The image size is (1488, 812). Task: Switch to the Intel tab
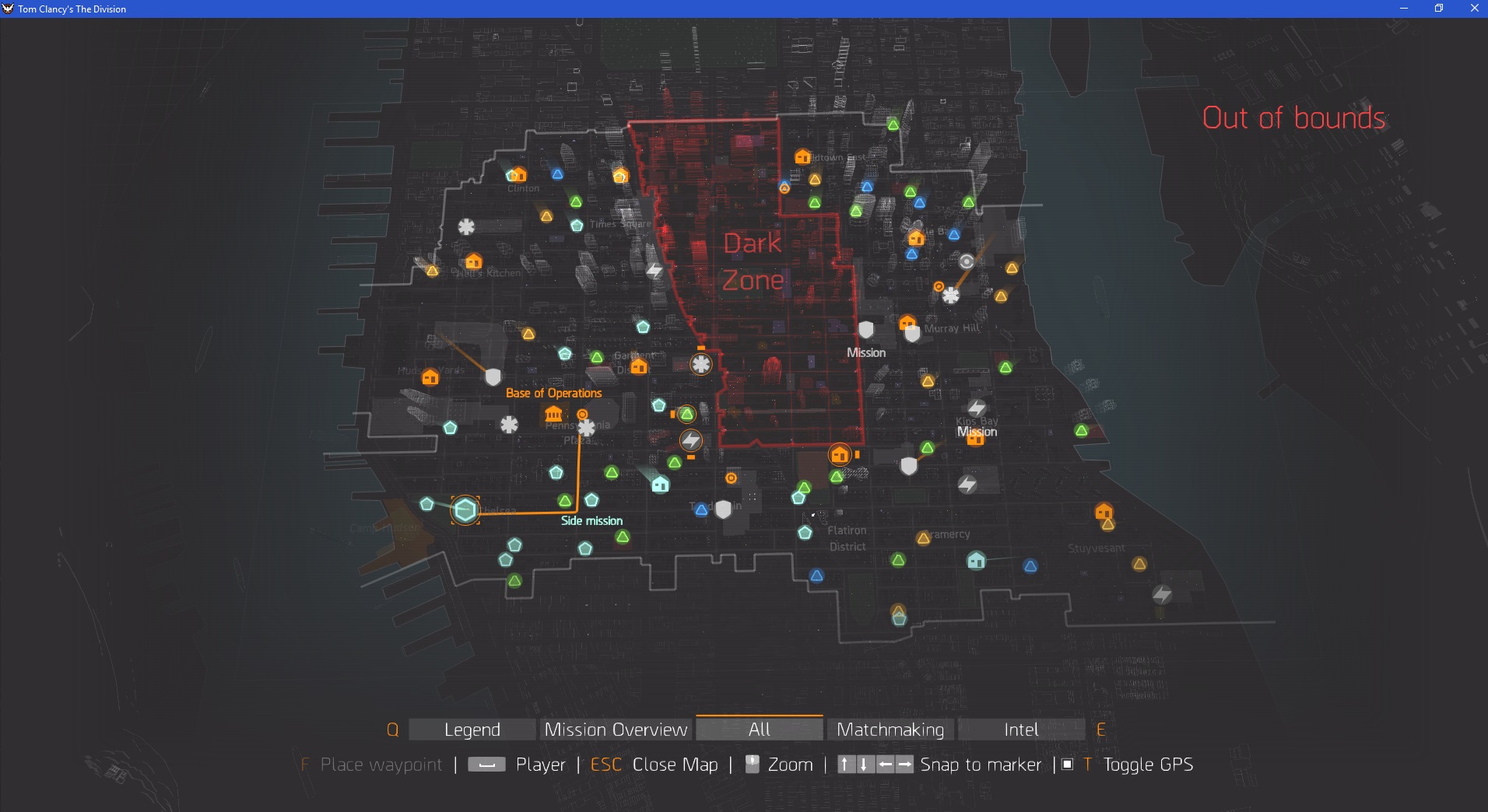point(1021,730)
